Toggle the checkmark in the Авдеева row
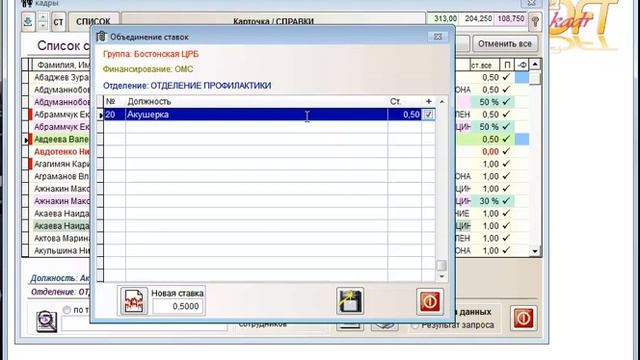The width and height of the screenshot is (640, 360). pos(507,139)
